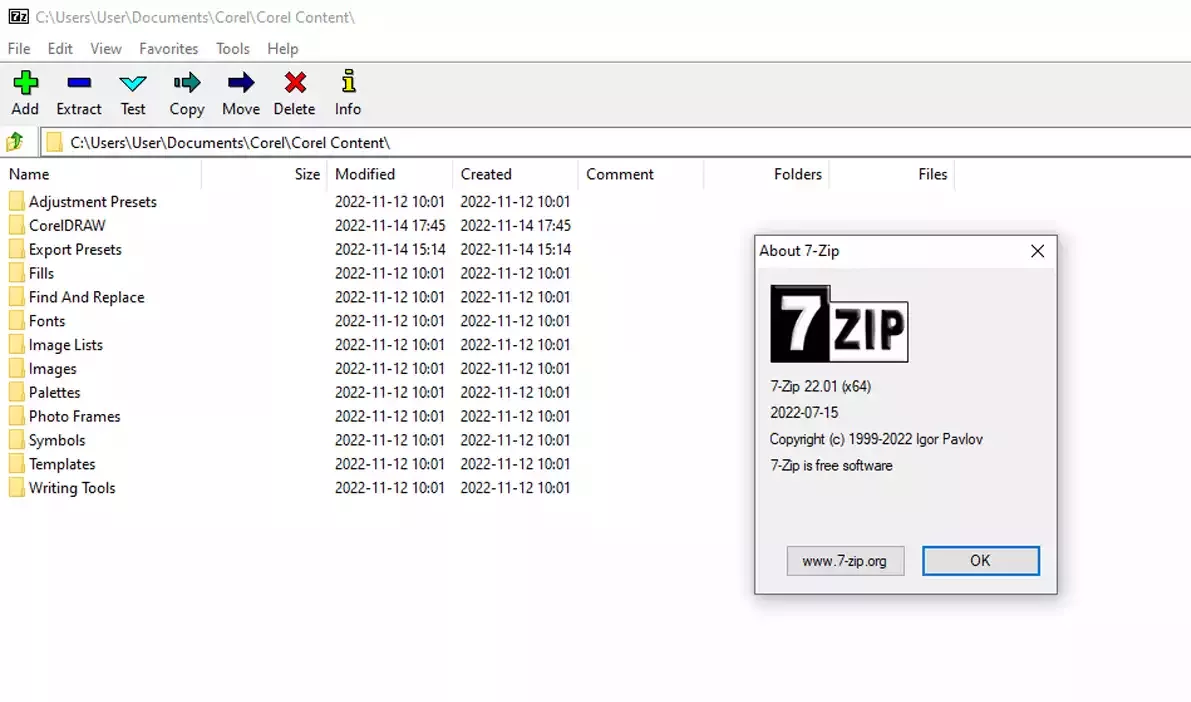This screenshot has width=1191, height=702.
Task: Select the Writing Tools folder icon
Action: pos(17,488)
